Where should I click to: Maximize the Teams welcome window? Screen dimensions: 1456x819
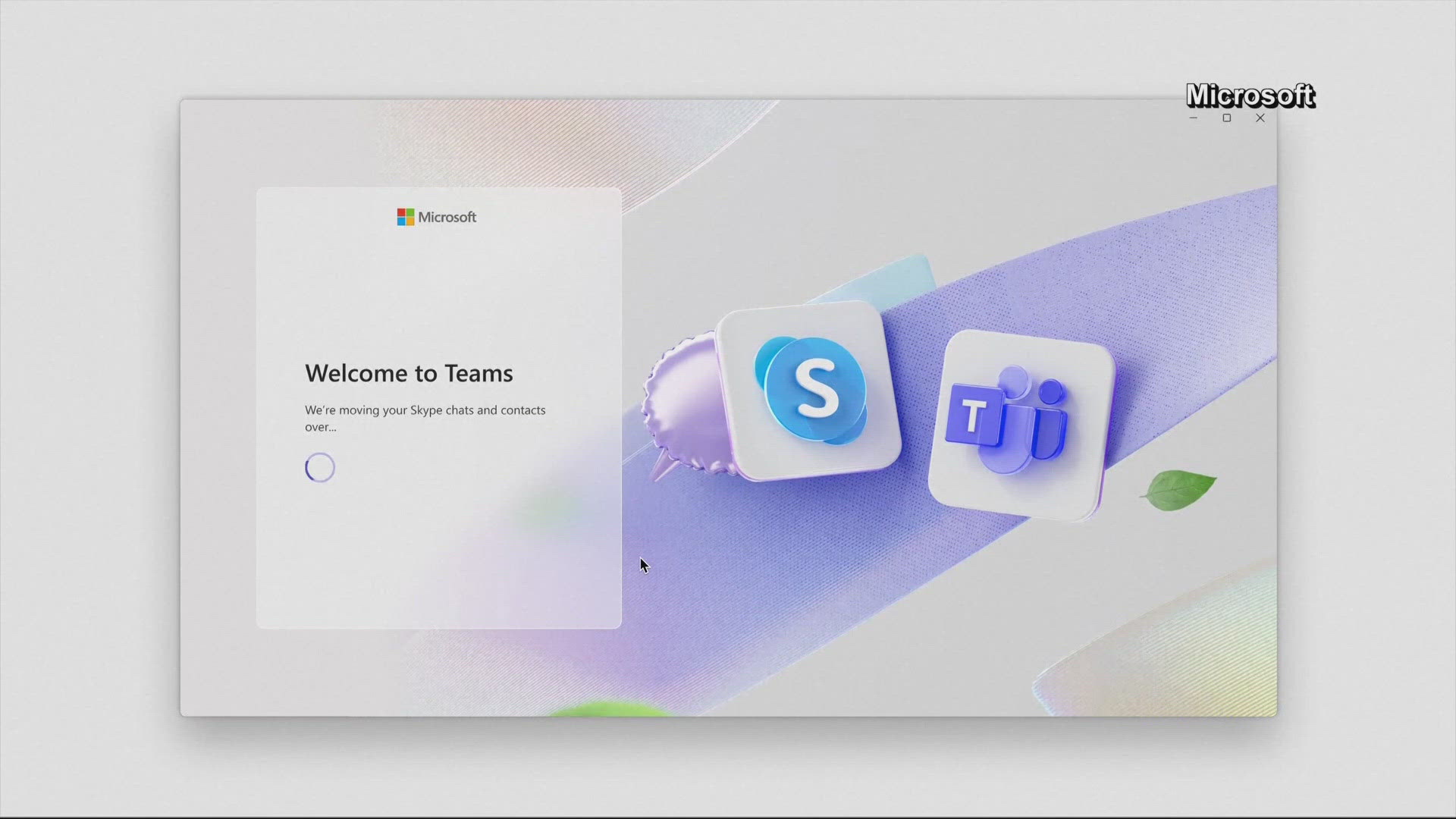click(x=1227, y=118)
